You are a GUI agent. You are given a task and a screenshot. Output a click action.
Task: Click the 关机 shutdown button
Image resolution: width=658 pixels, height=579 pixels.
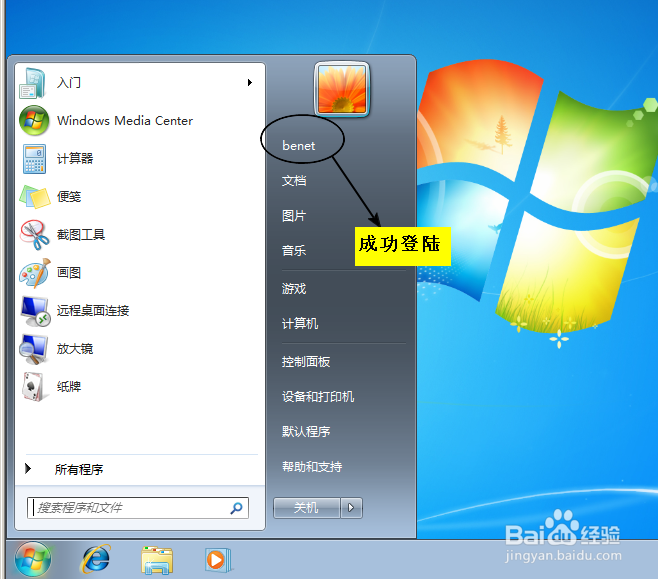[306, 508]
